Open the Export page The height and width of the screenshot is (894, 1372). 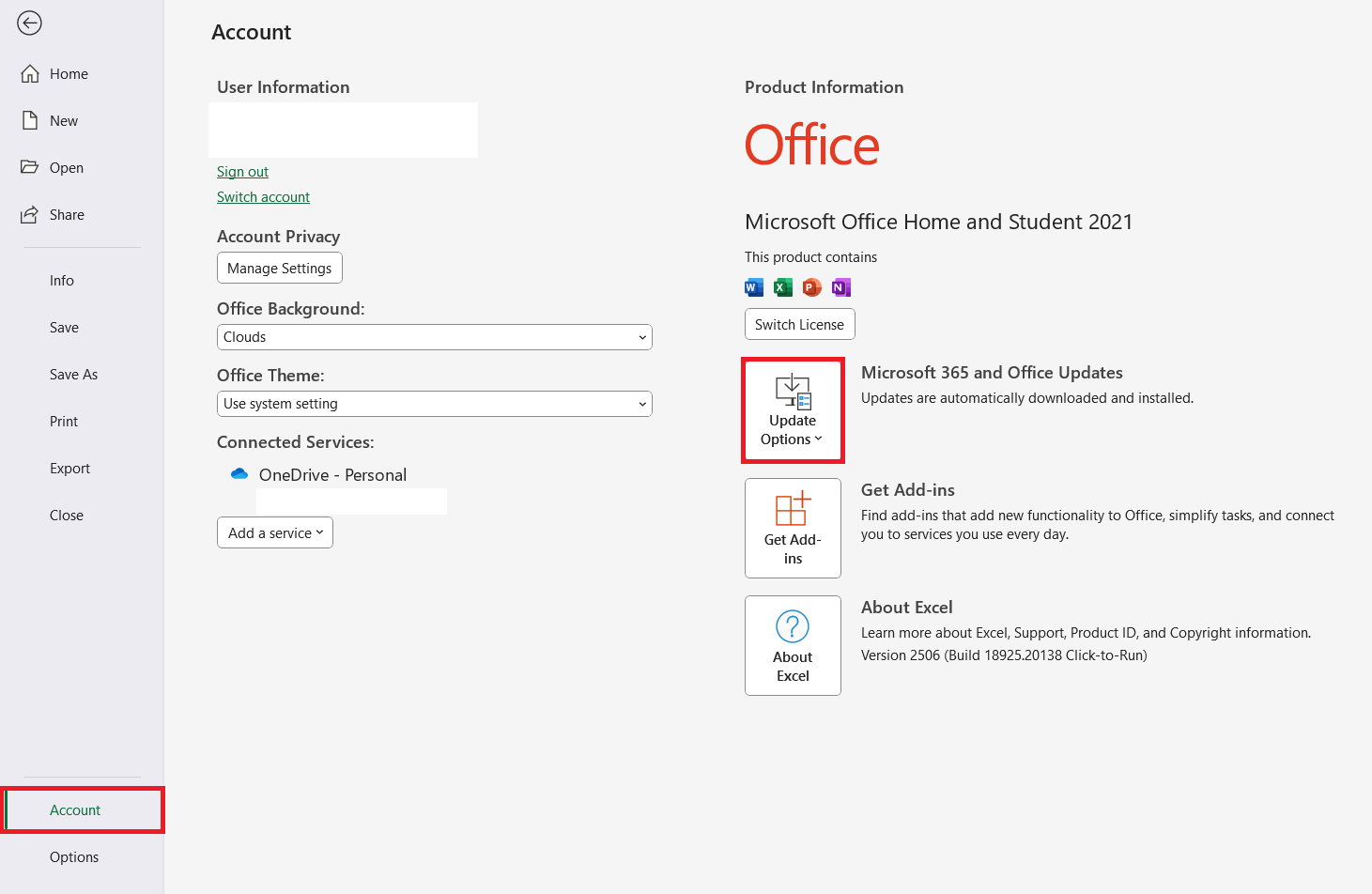click(x=69, y=468)
